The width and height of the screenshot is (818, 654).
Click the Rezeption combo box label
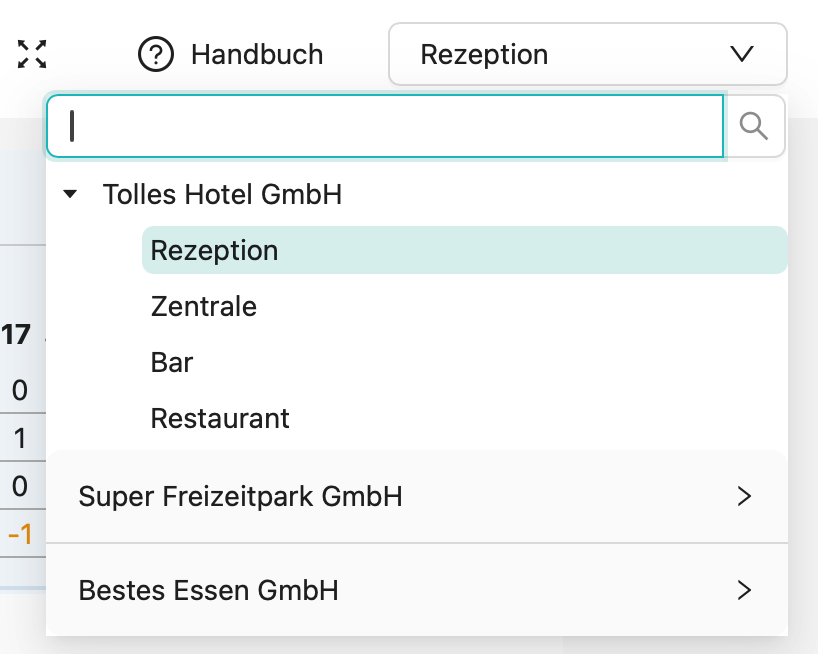484,54
